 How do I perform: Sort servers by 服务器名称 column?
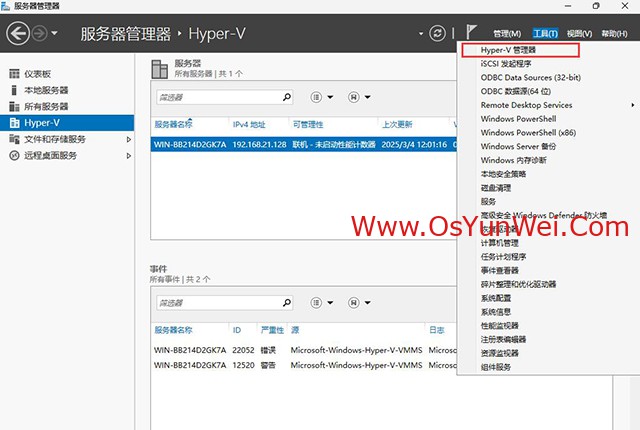173,124
